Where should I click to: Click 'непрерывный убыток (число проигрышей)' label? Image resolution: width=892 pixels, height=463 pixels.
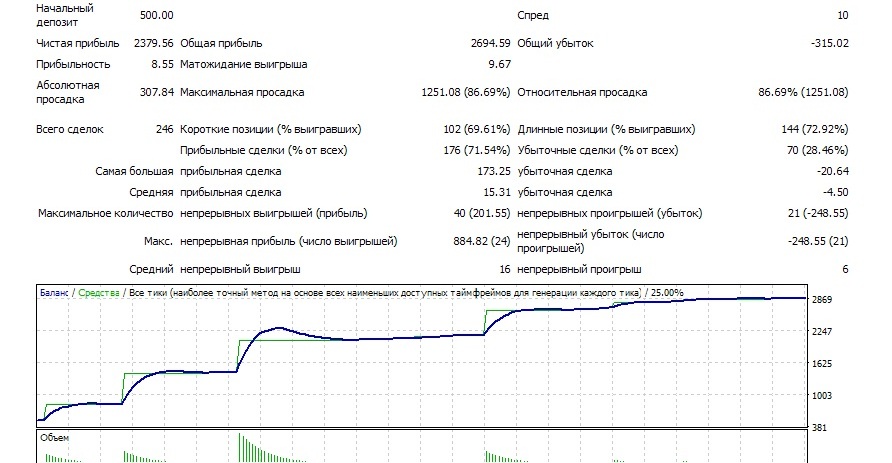590,241
